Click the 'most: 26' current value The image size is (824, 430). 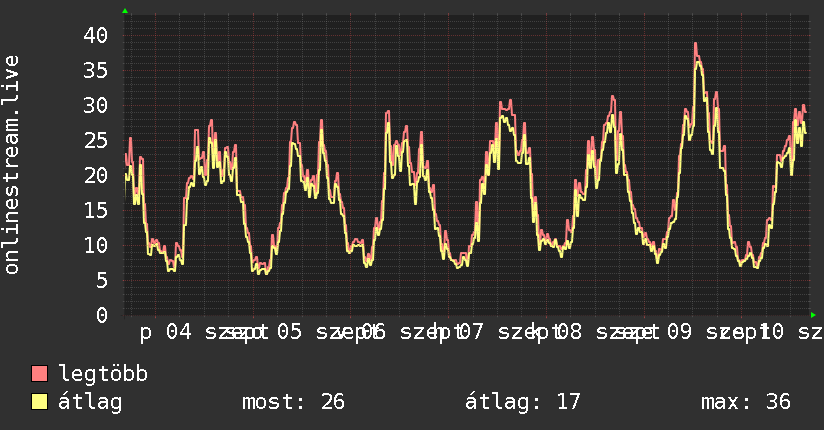click(293, 402)
